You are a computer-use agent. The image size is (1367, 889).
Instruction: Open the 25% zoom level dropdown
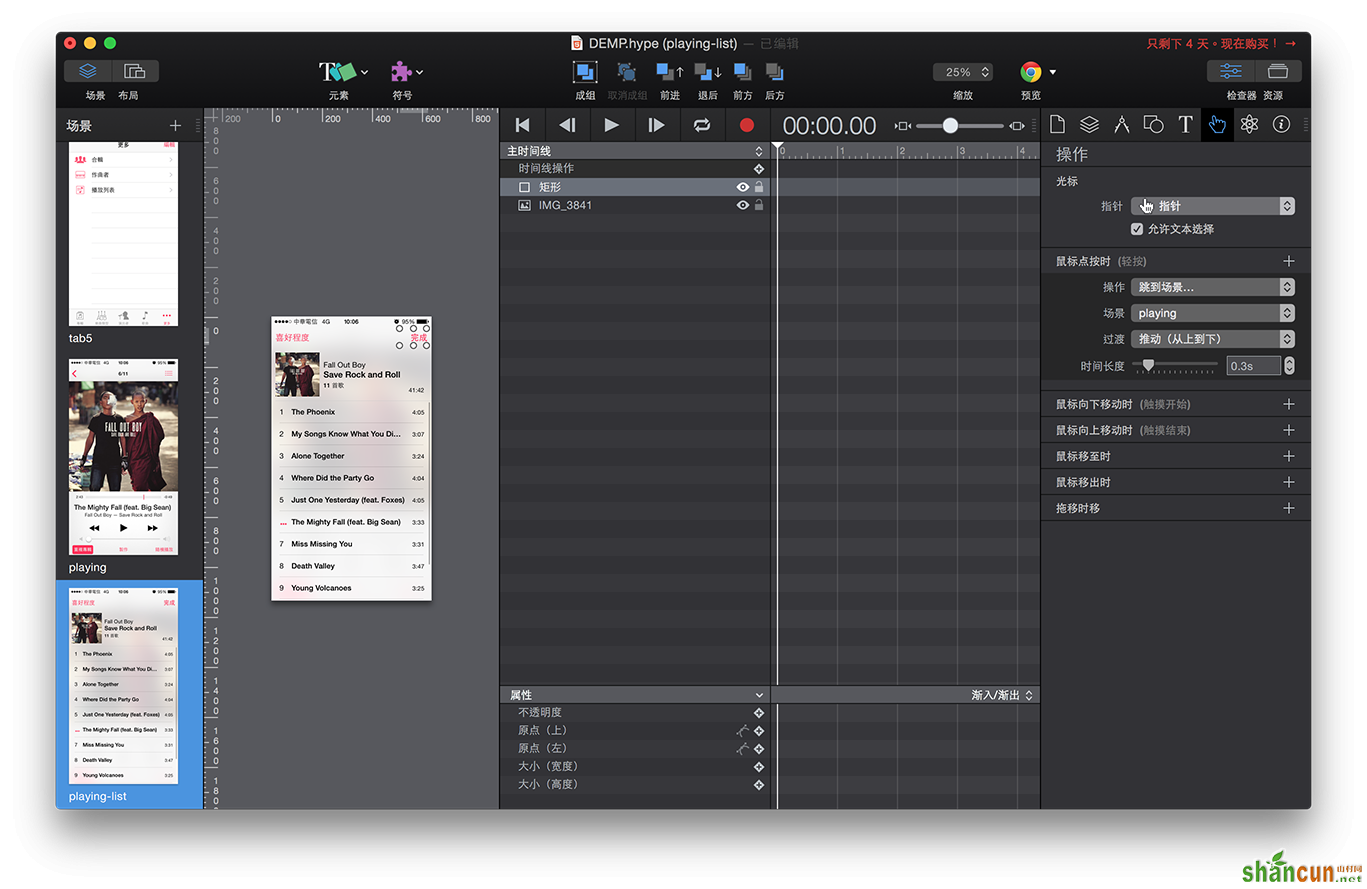(963, 72)
